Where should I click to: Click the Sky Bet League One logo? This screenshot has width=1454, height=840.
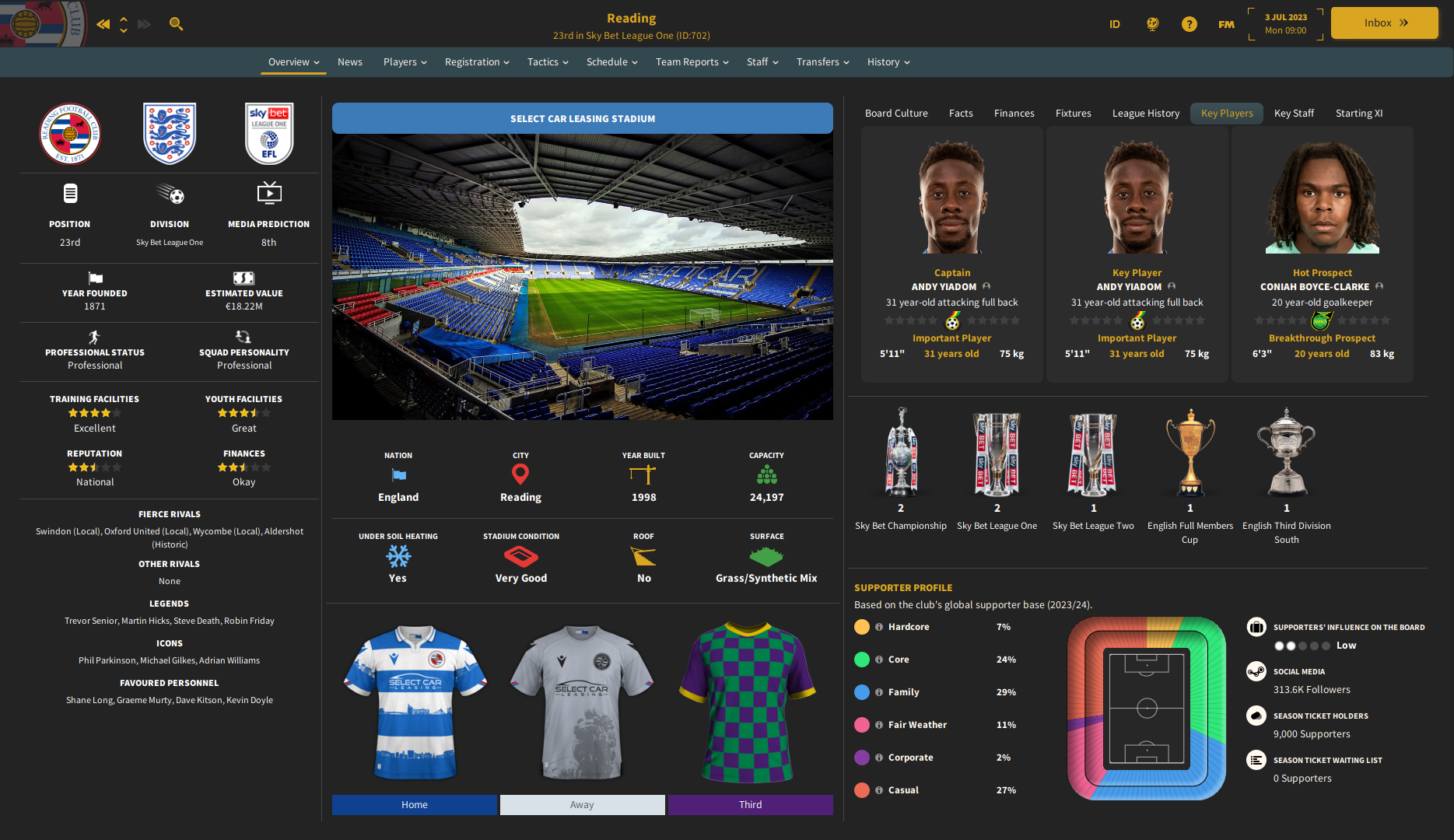coord(269,133)
